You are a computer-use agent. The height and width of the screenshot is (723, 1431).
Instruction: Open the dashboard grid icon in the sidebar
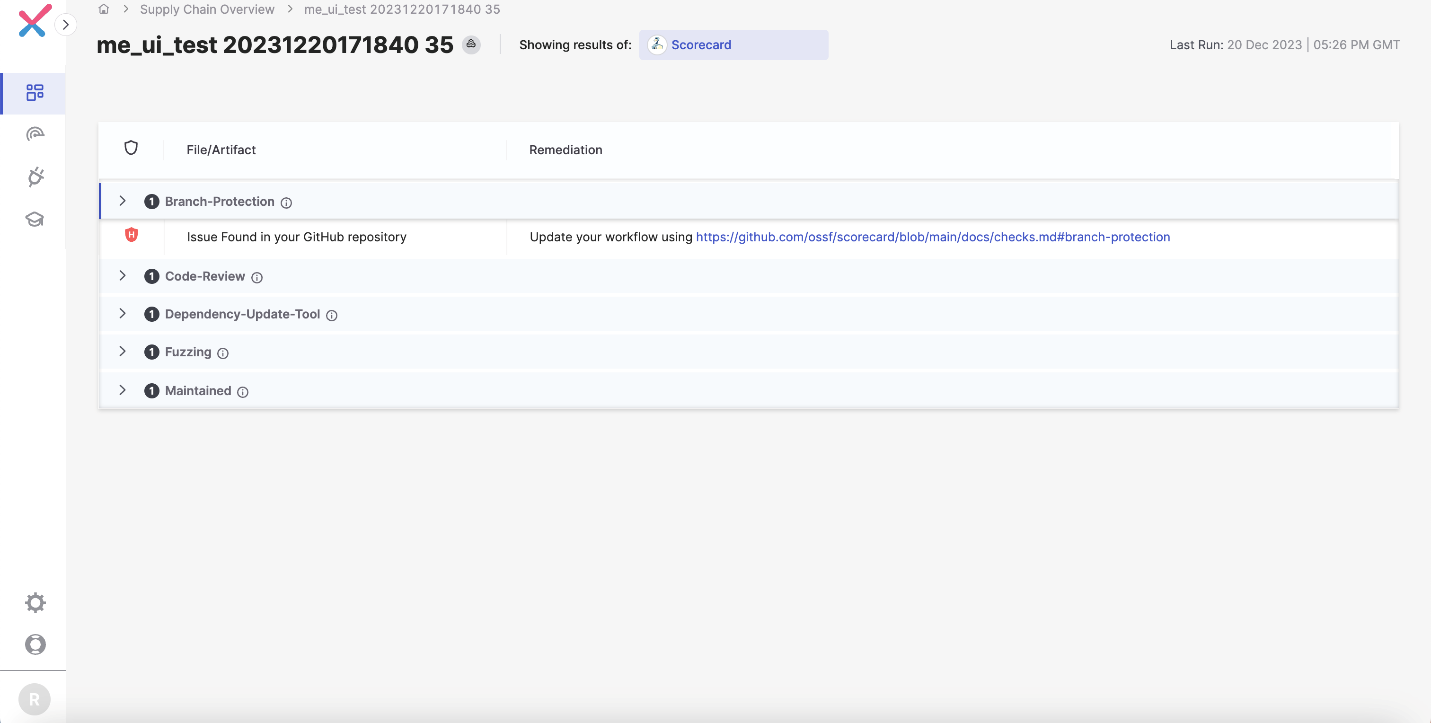[x=35, y=93]
